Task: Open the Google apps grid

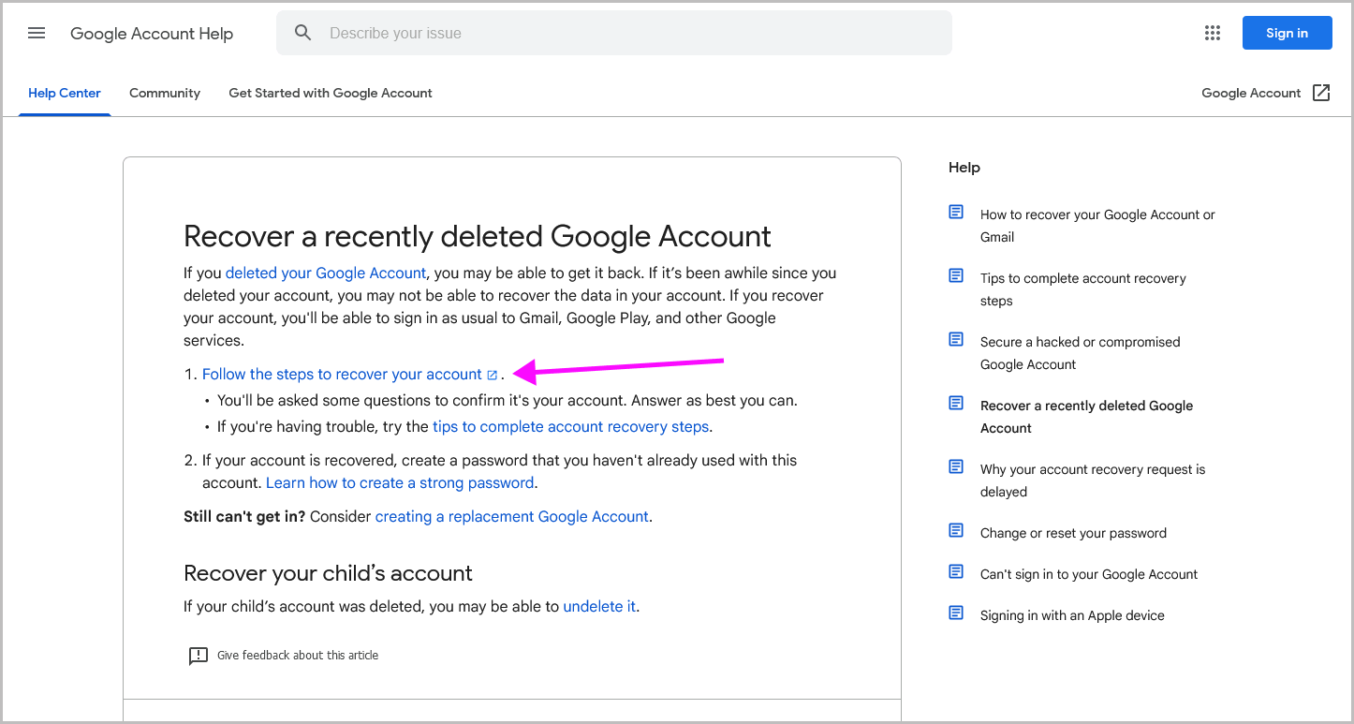Action: (1213, 33)
